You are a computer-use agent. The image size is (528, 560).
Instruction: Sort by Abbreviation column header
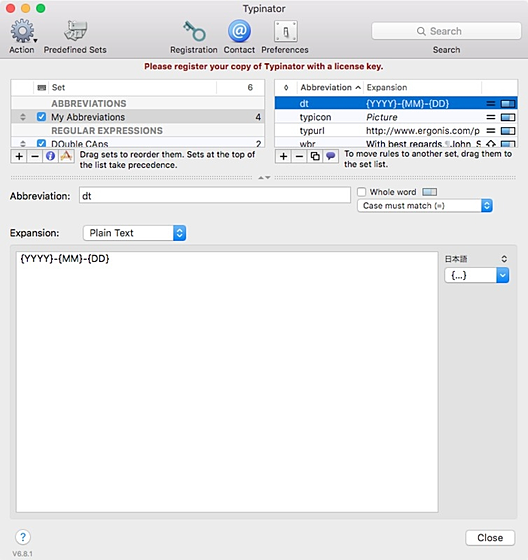pyautogui.click(x=330, y=88)
